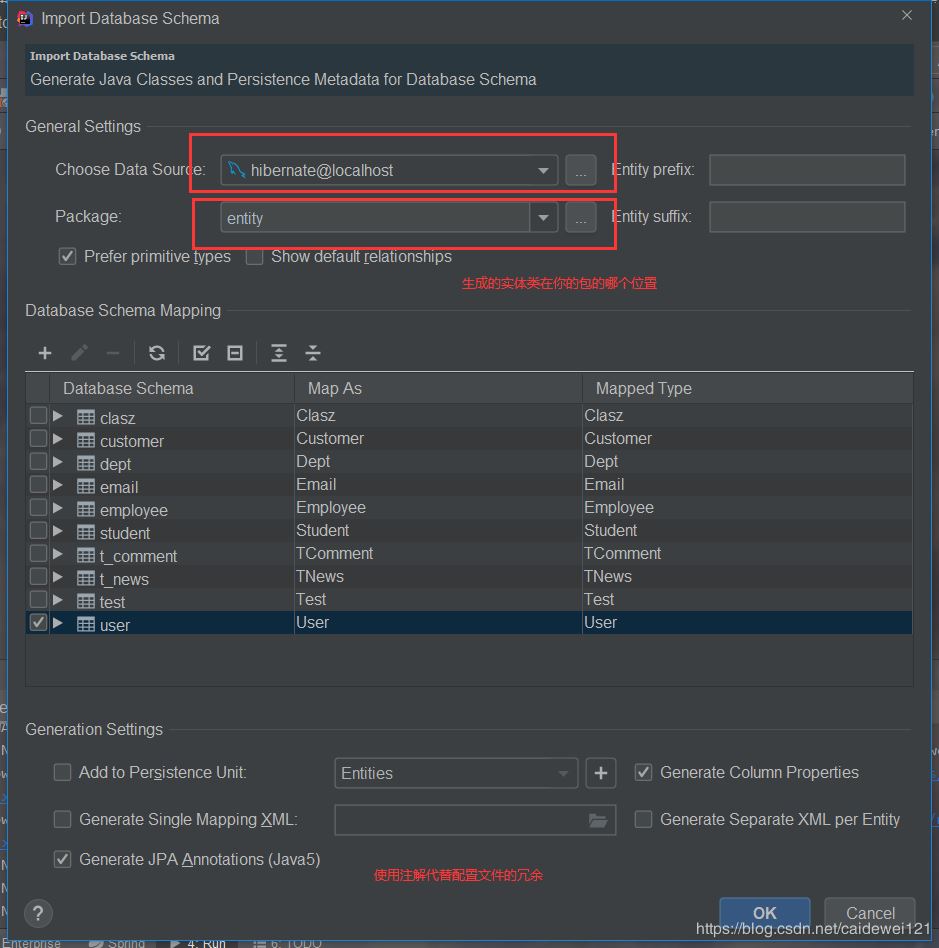Click the Collapse All rows icon
The height and width of the screenshot is (948, 939).
click(x=312, y=352)
